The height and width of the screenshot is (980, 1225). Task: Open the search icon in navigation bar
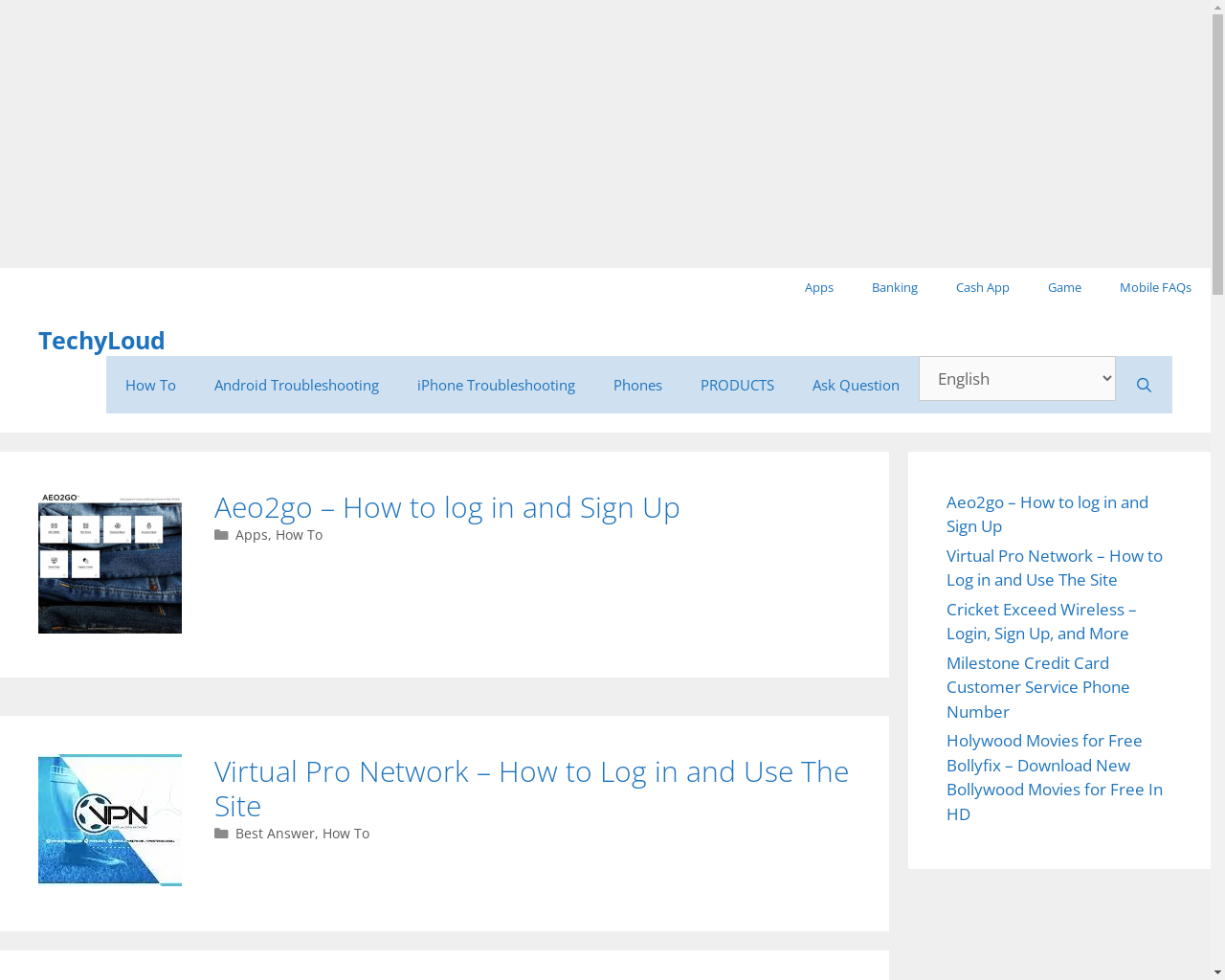click(x=1144, y=385)
